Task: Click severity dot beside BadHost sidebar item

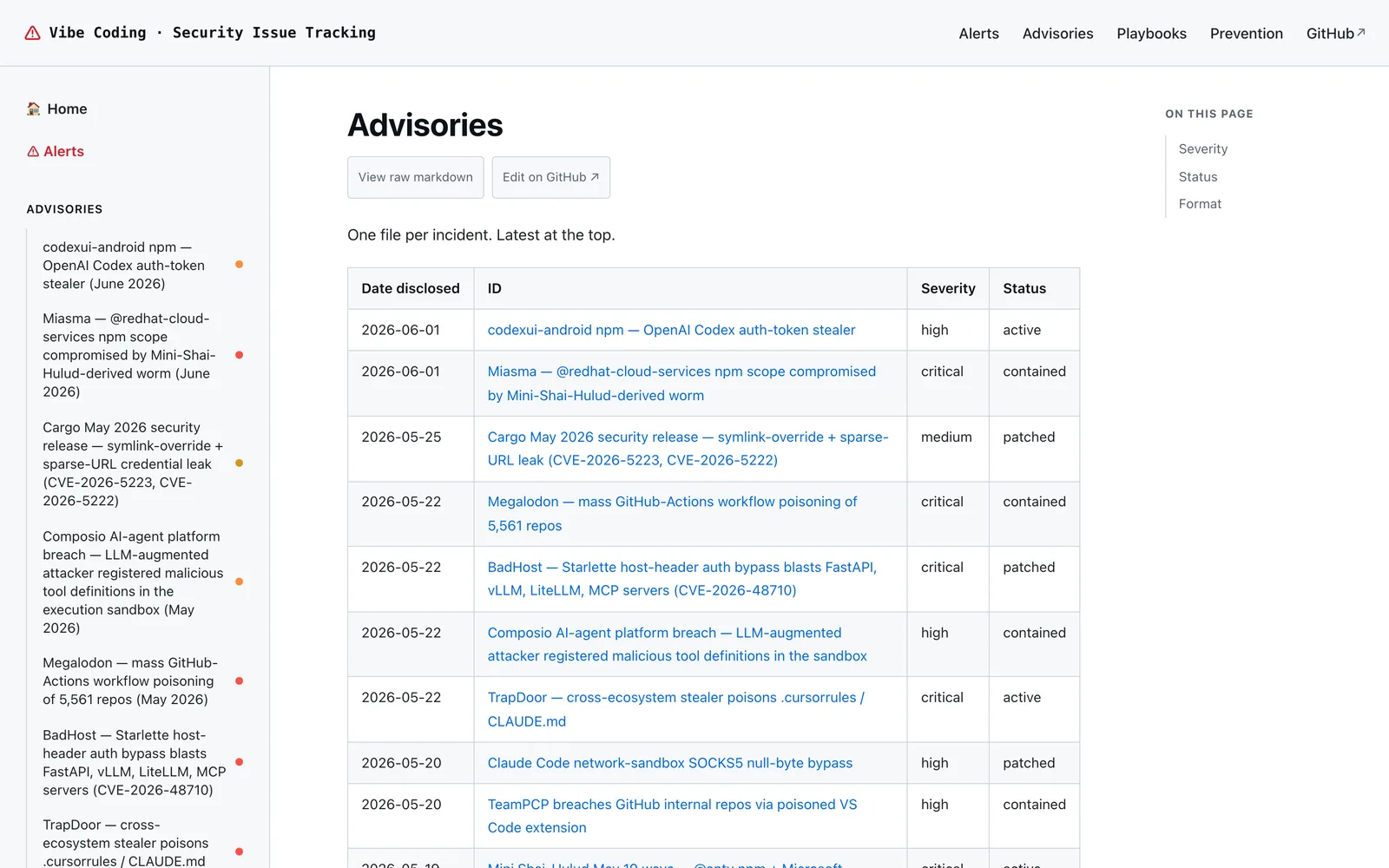Action: pyautogui.click(x=240, y=762)
